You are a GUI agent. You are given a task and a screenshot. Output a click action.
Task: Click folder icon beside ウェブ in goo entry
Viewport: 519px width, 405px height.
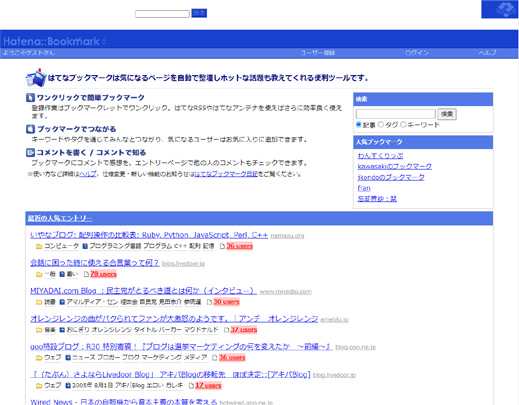pyautogui.click(x=39, y=358)
